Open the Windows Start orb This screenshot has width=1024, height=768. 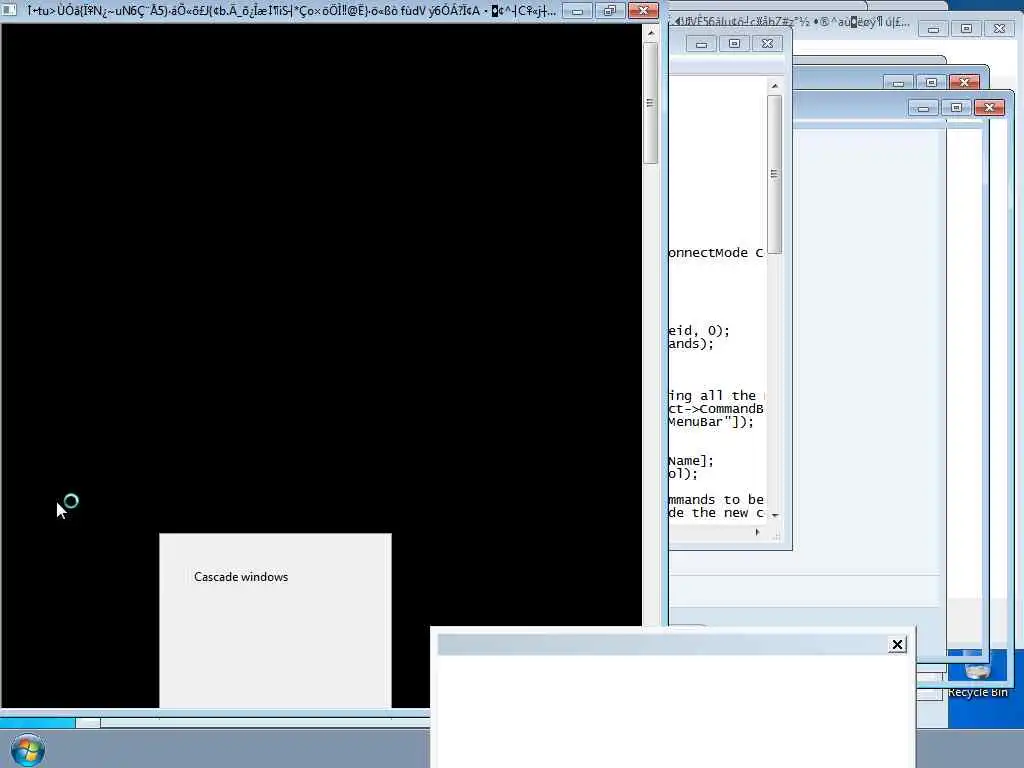[27, 750]
